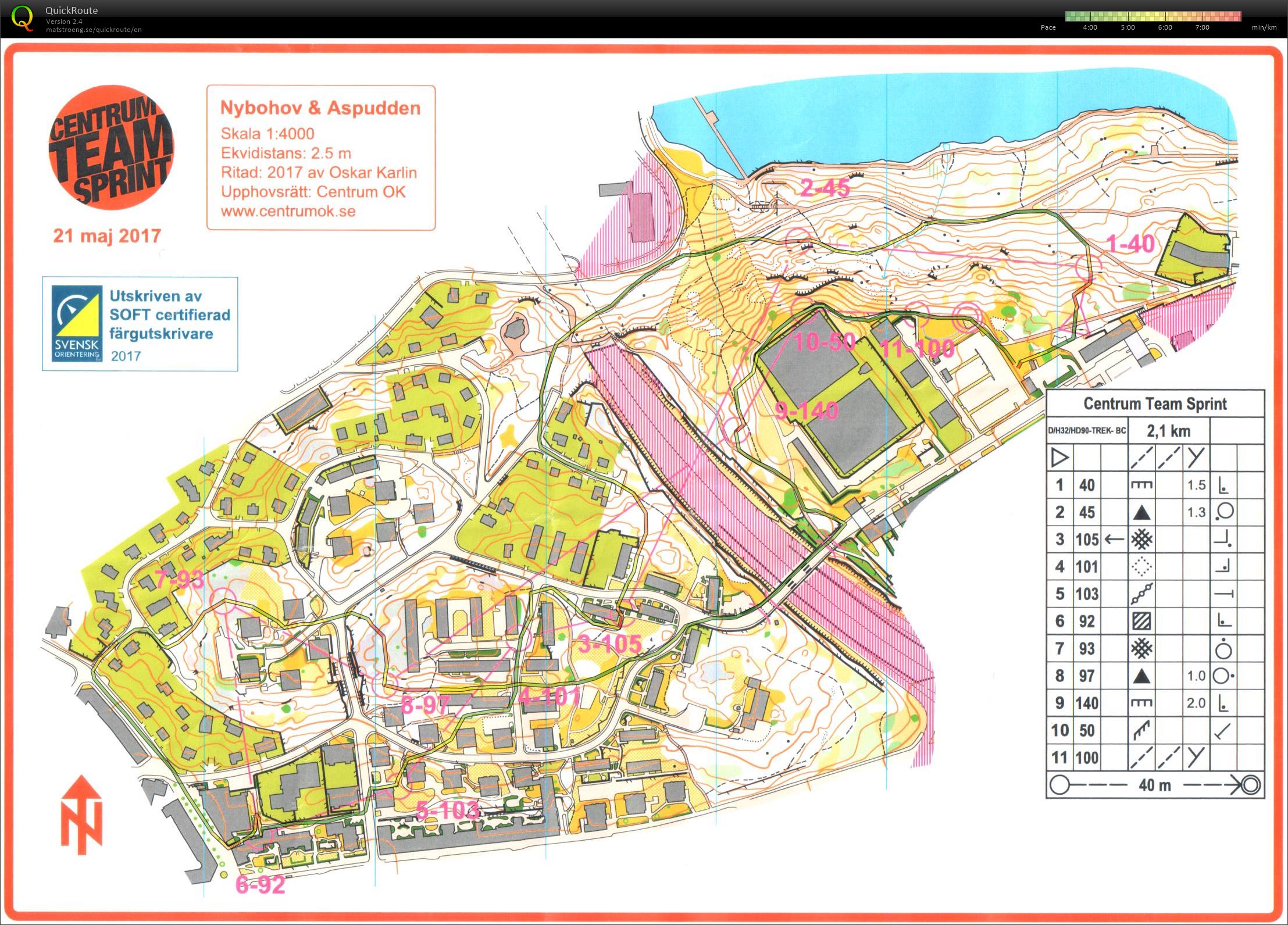Click the Centrum Team Sprint table header
The width and height of the screenshot is (1288, 925).
point(1155,404)
